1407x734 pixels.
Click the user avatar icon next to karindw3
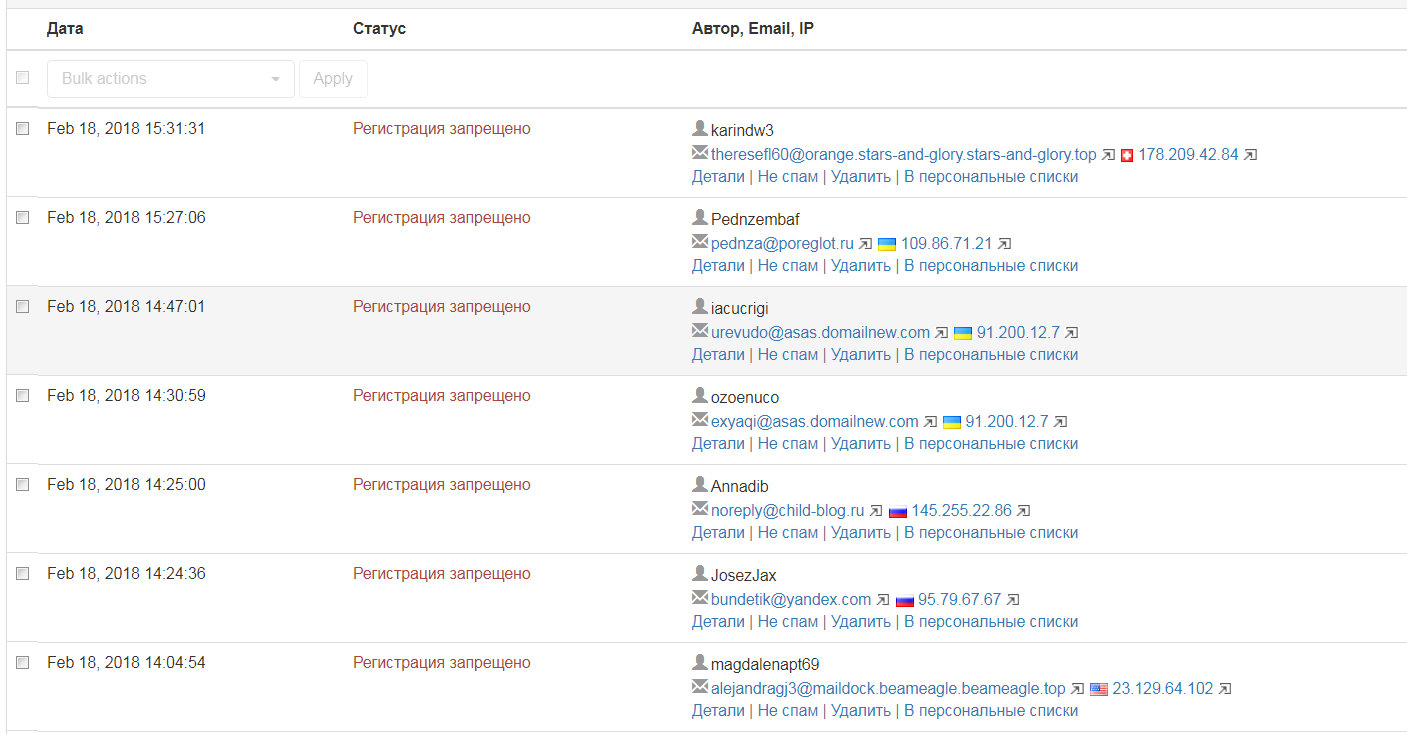(x=700, y=129)
